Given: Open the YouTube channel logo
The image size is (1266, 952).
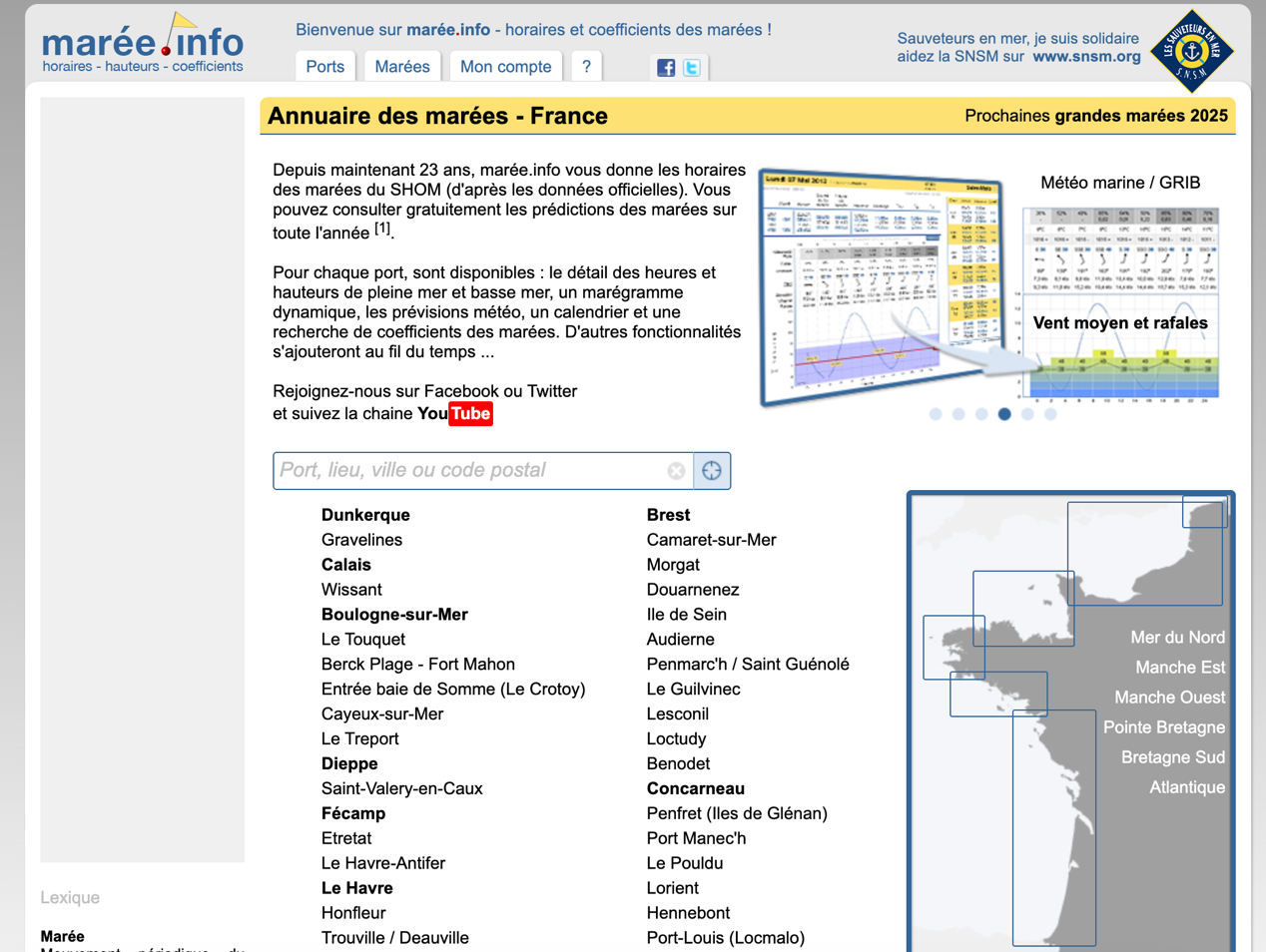Looking at the screenshot, I should point(454,414).
